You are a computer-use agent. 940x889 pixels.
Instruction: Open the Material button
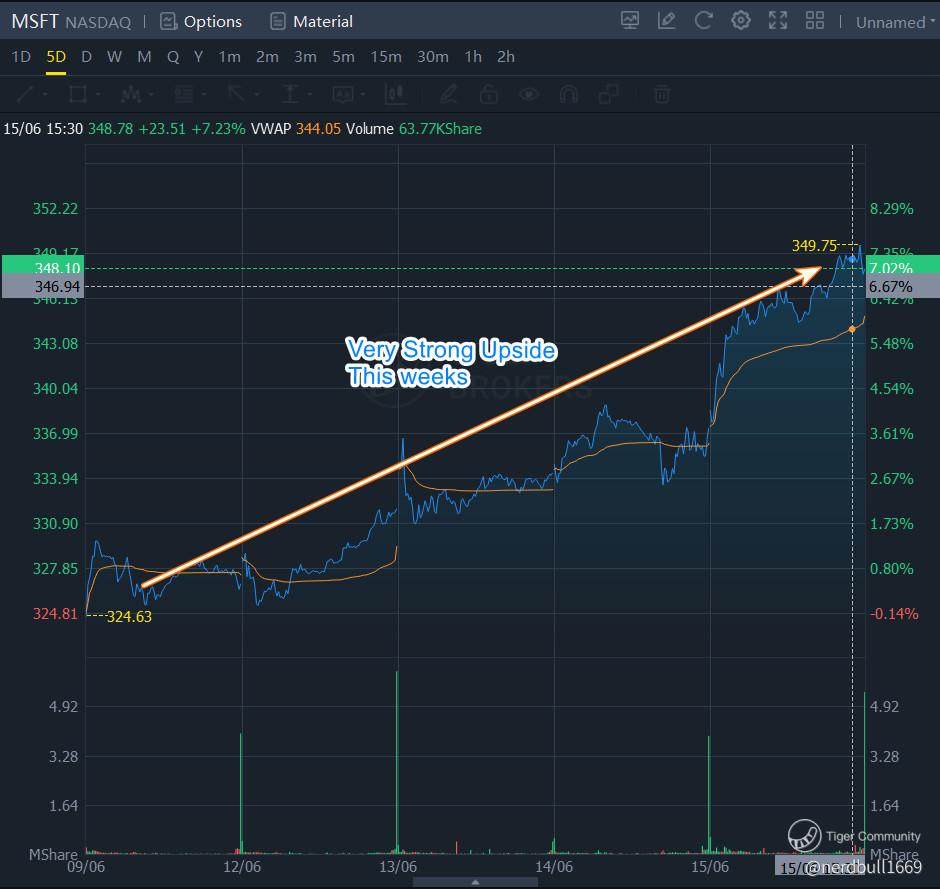pos(311,22)
